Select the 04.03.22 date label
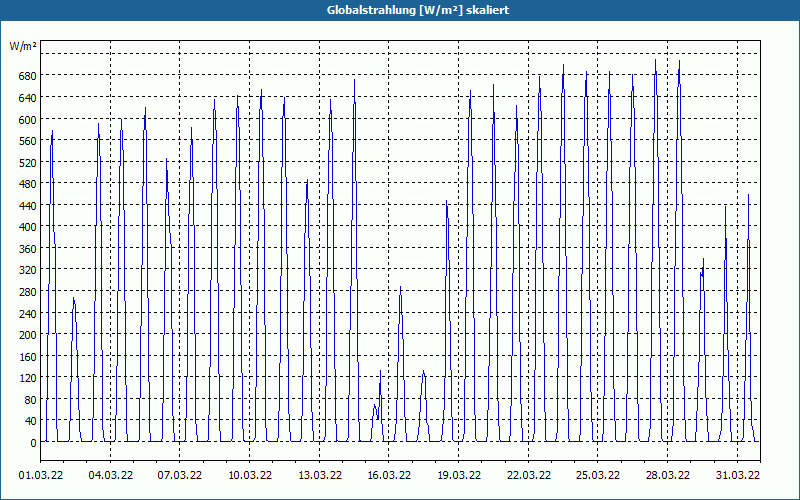The image size is (800, 500). point(111,476)
